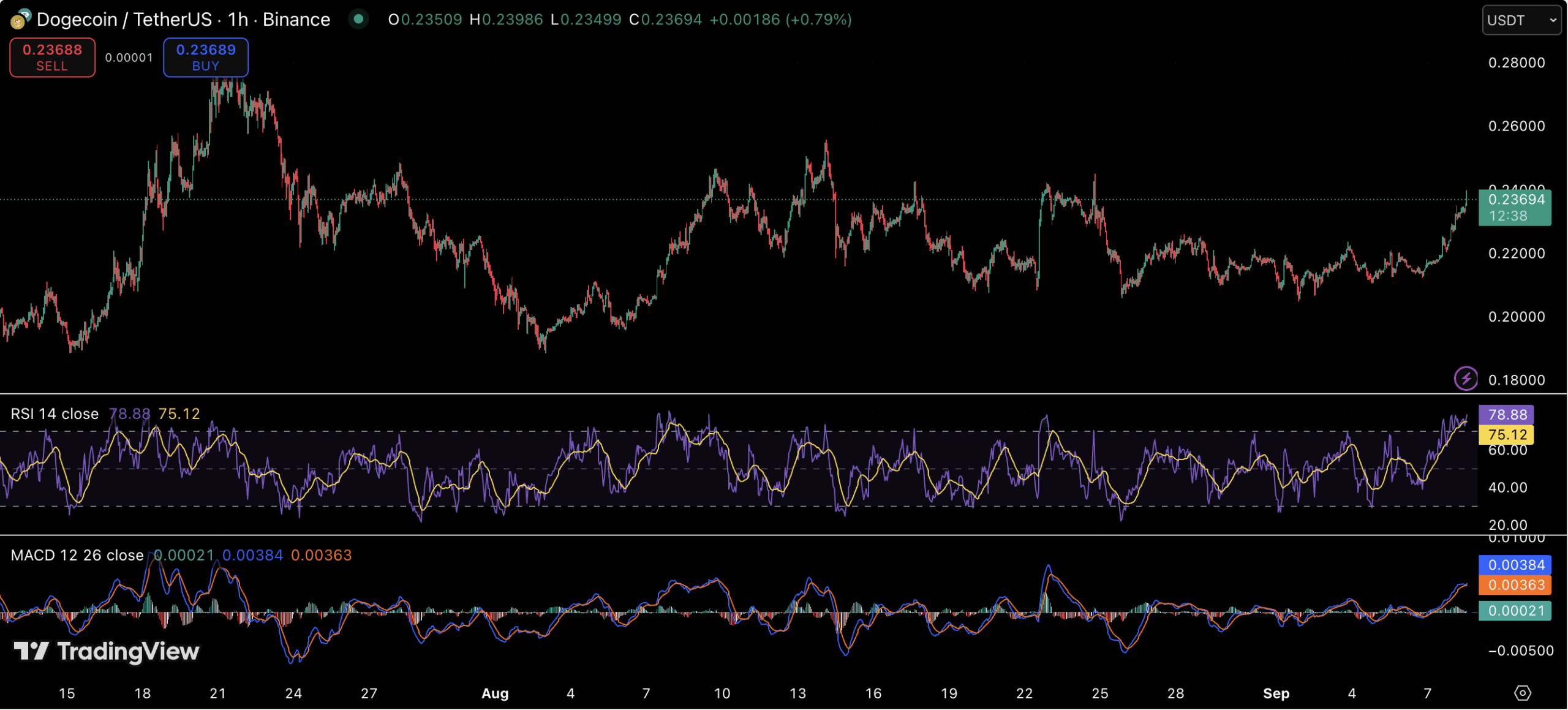The width and height of the screenshot is (1568, 710).
Task: Click the teal histogram 0.00021 axis label
Action: pos(1514,611)
